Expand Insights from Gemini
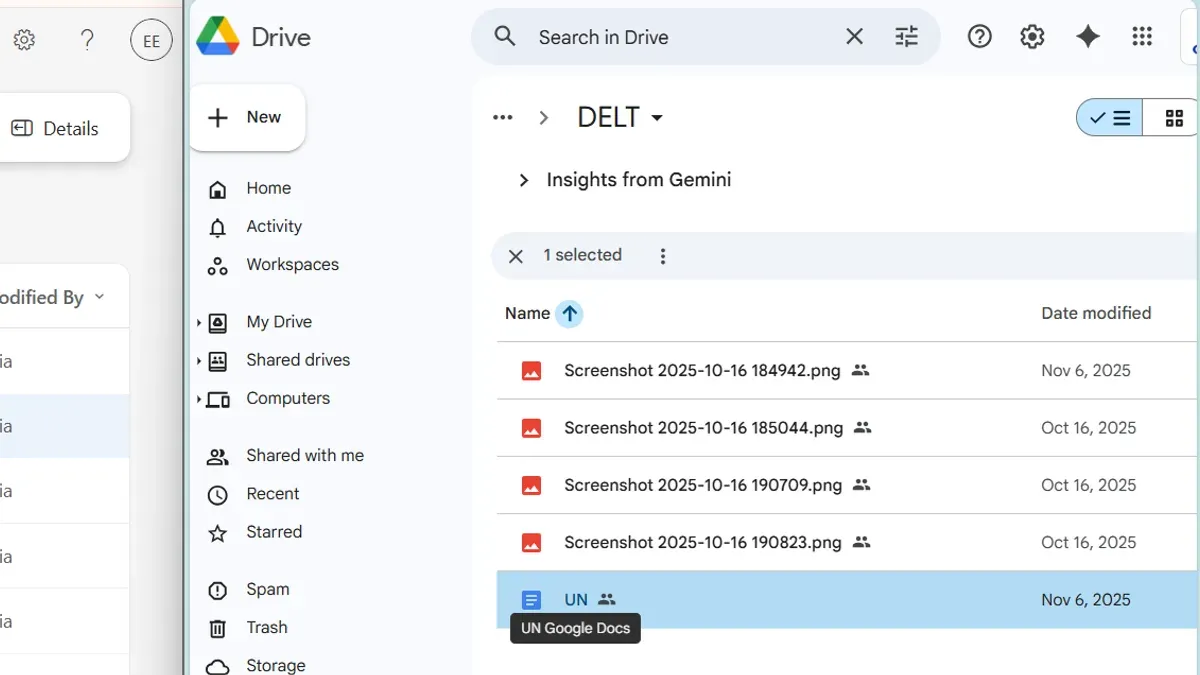The height and width of the screenshot is (675, 1200). pos(523,180)
